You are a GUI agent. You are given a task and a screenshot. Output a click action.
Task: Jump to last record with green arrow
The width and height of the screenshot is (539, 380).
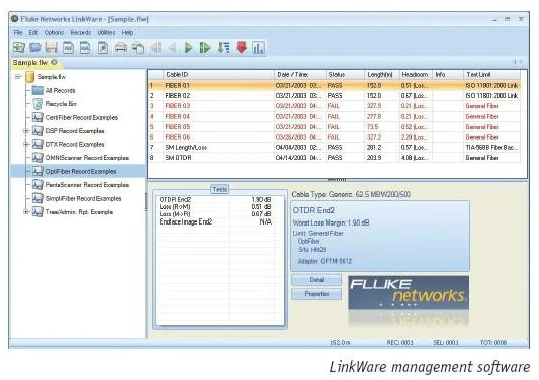point(205,47)
